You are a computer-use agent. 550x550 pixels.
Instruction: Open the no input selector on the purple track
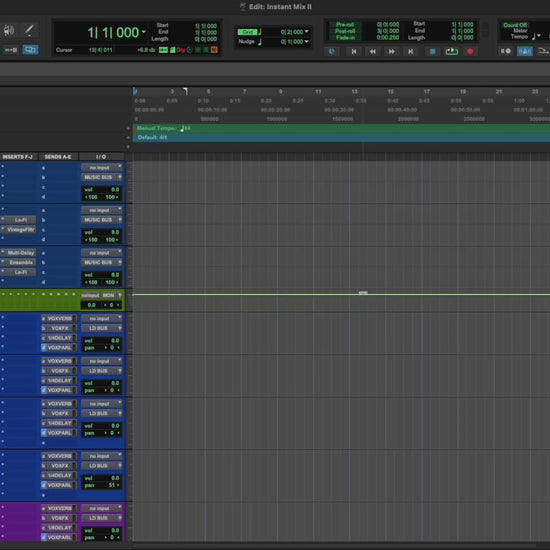tap(101, 508)
